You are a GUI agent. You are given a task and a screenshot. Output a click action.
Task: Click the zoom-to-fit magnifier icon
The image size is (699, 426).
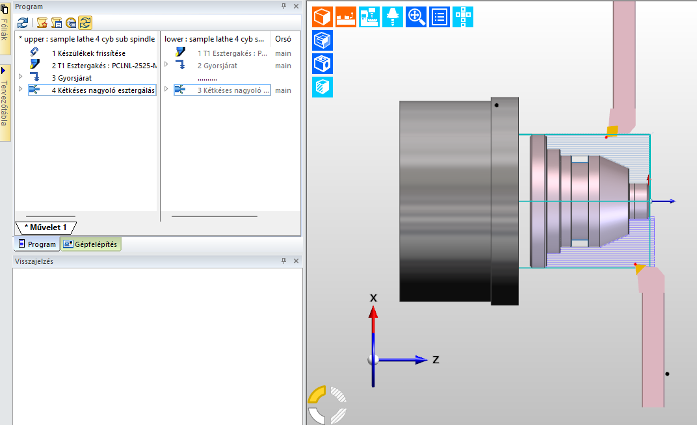point(416,17)
